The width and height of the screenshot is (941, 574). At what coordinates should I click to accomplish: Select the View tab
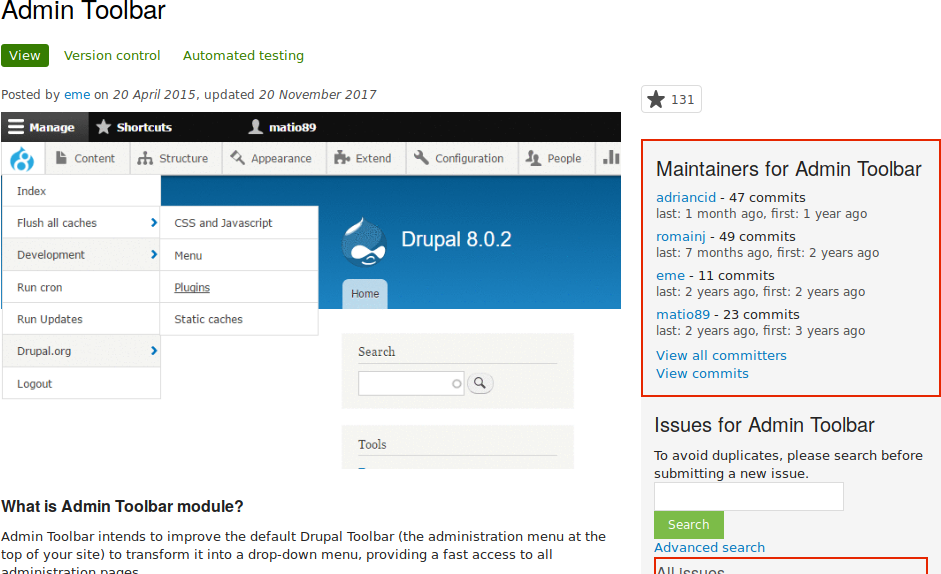pos(25,55)
